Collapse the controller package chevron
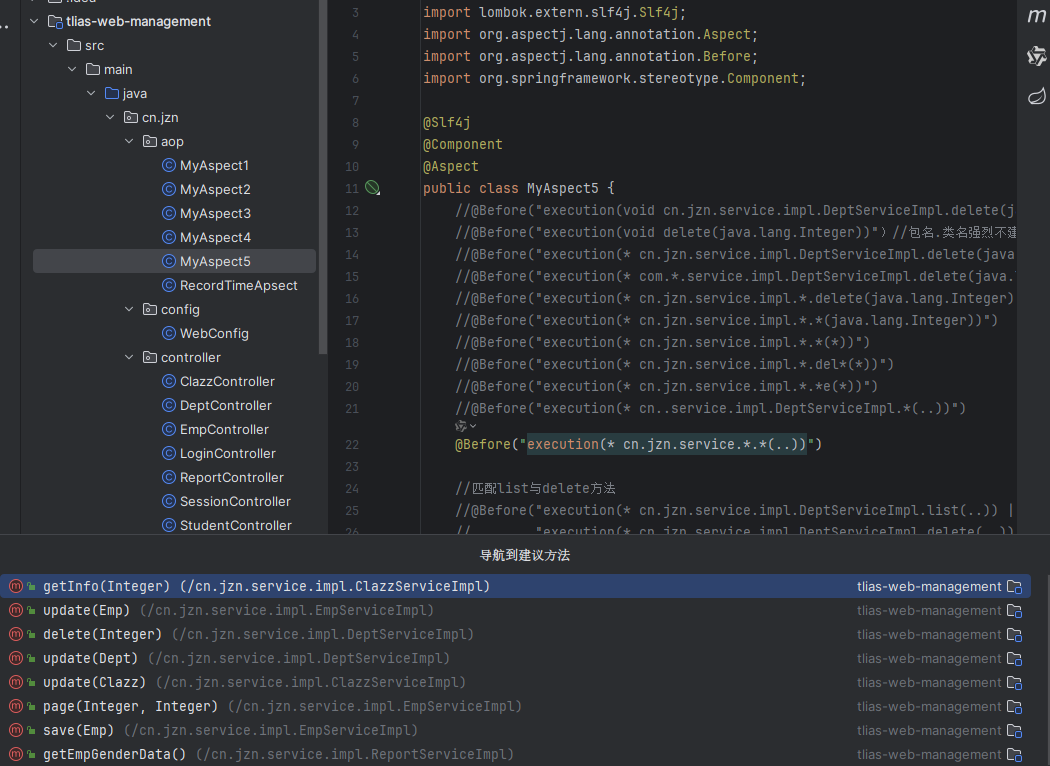Viewport: 1050px width, 766px height. tap(129, 358)
